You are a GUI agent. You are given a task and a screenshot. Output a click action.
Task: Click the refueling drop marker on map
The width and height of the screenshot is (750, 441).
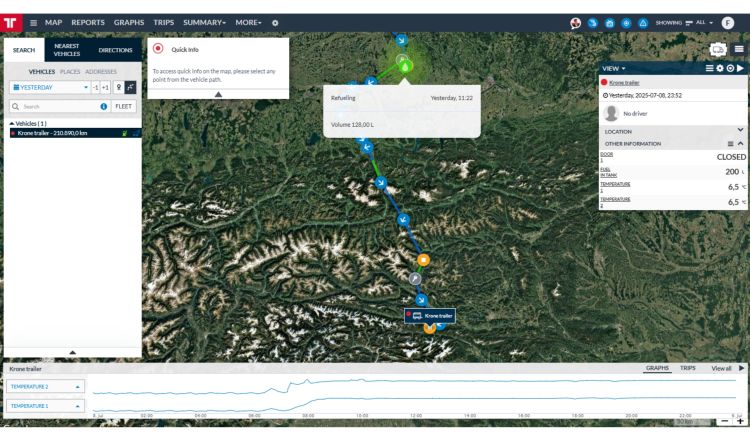click(405, 66)
